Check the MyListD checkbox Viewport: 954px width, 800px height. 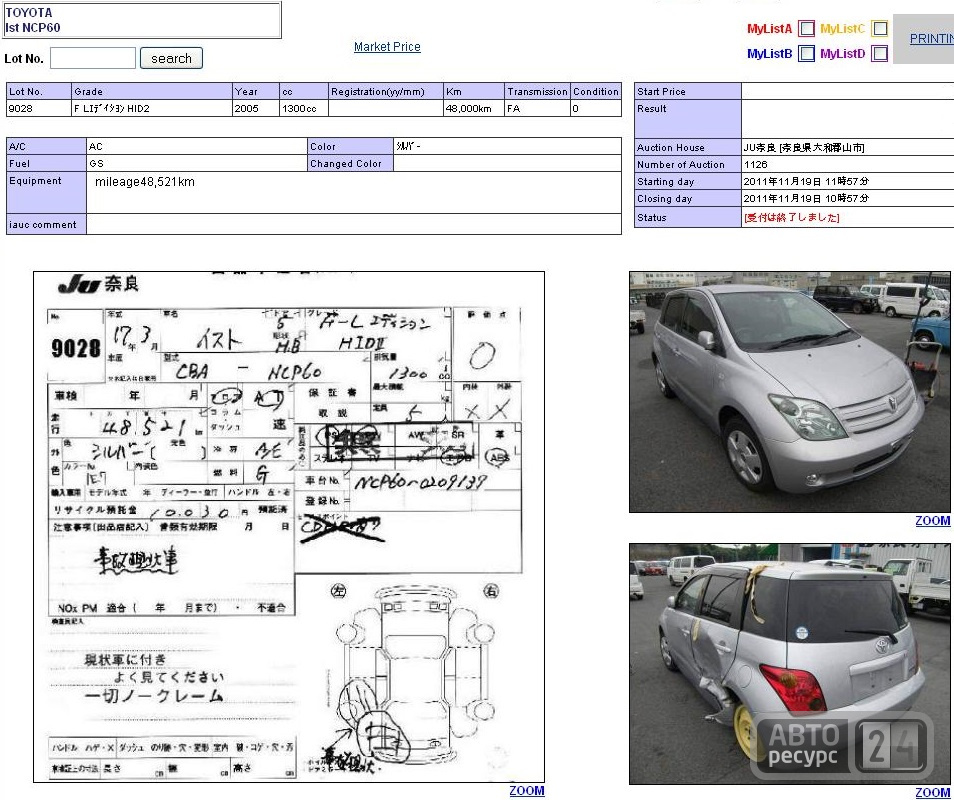tap(879, 54)
